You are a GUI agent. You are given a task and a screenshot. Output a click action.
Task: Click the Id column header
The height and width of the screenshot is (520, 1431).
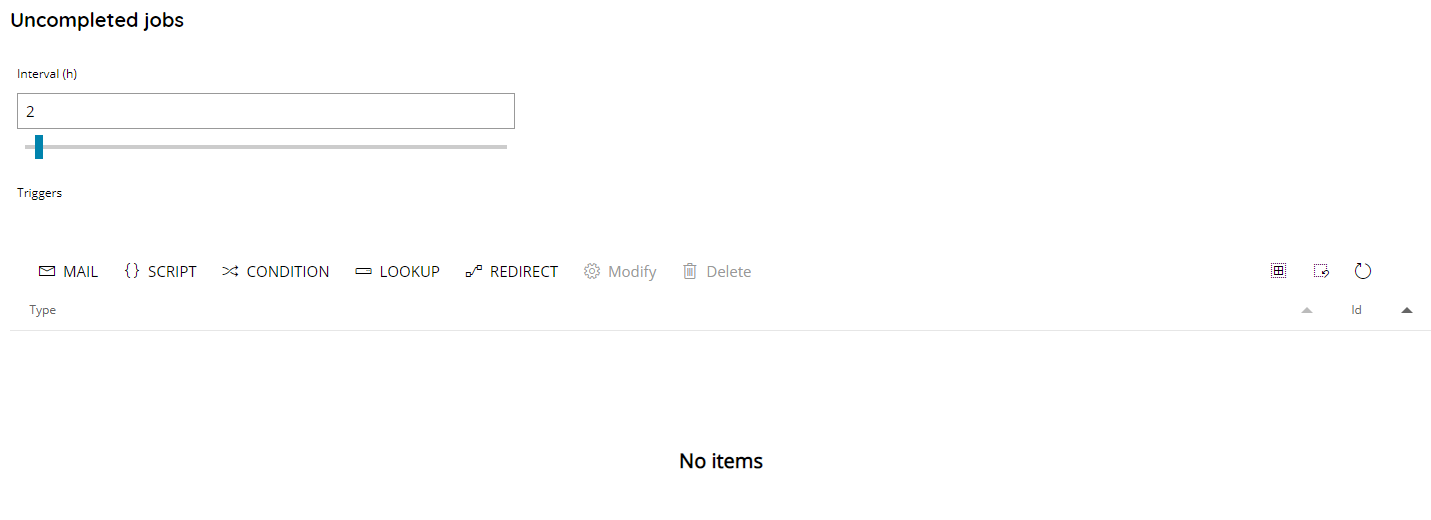point(1357,310)
